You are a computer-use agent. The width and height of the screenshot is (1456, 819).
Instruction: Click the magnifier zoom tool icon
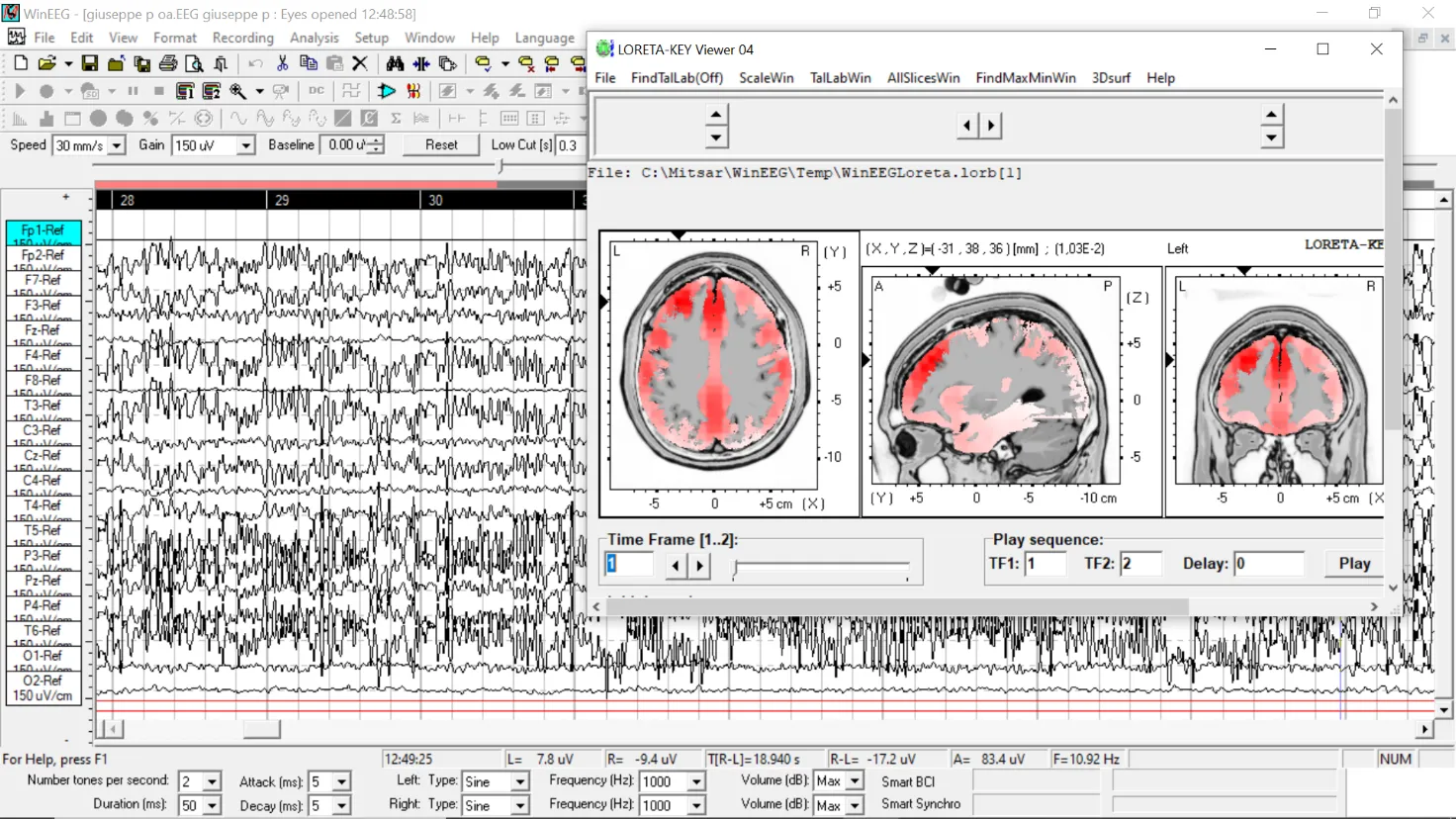[x=238, y=91]
